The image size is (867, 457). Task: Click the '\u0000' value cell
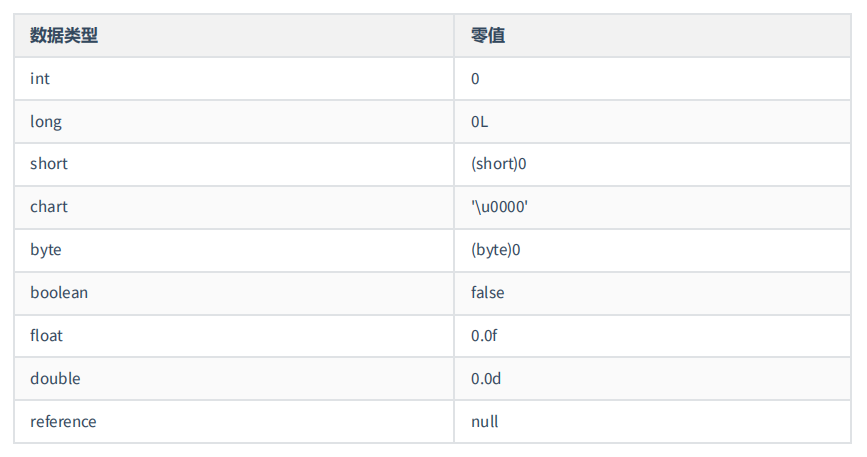coord(652,207)
